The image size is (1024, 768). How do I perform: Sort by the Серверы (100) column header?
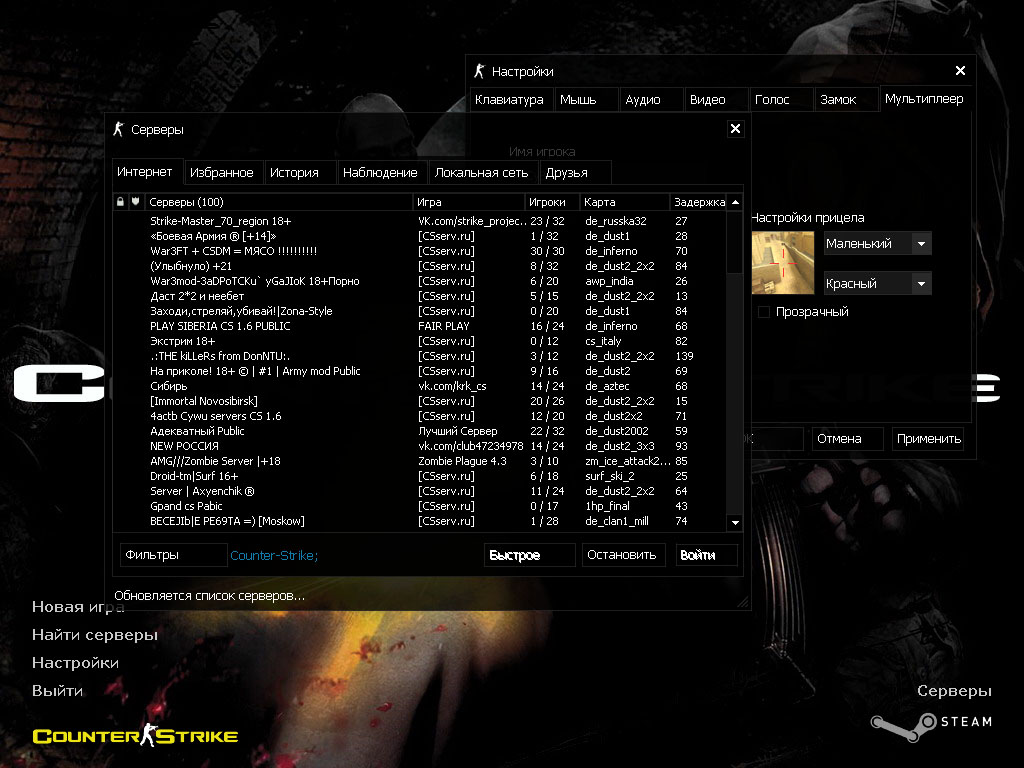click(x=278, y=202)
